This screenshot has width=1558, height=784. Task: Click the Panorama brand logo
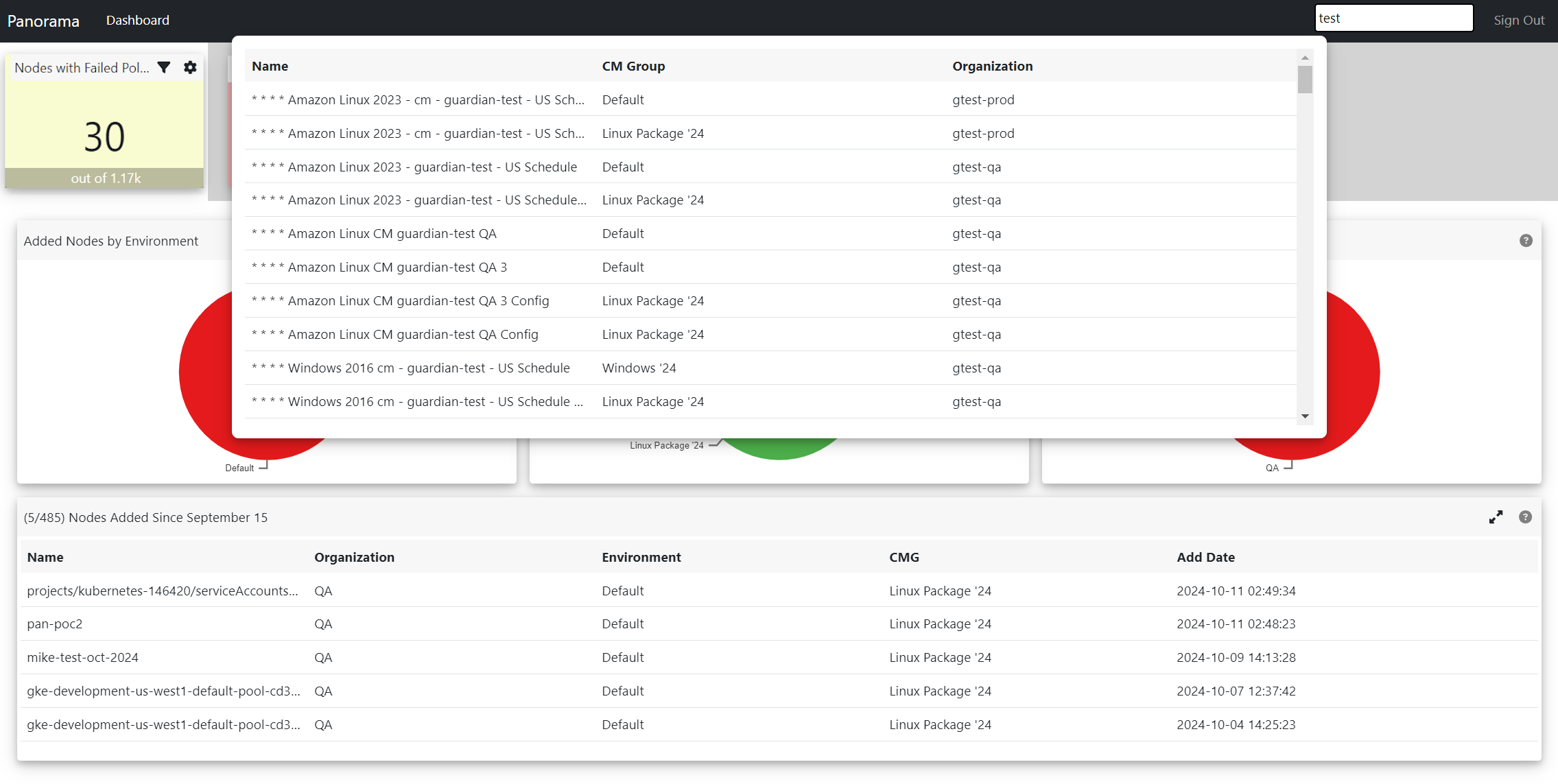point(43,21)
